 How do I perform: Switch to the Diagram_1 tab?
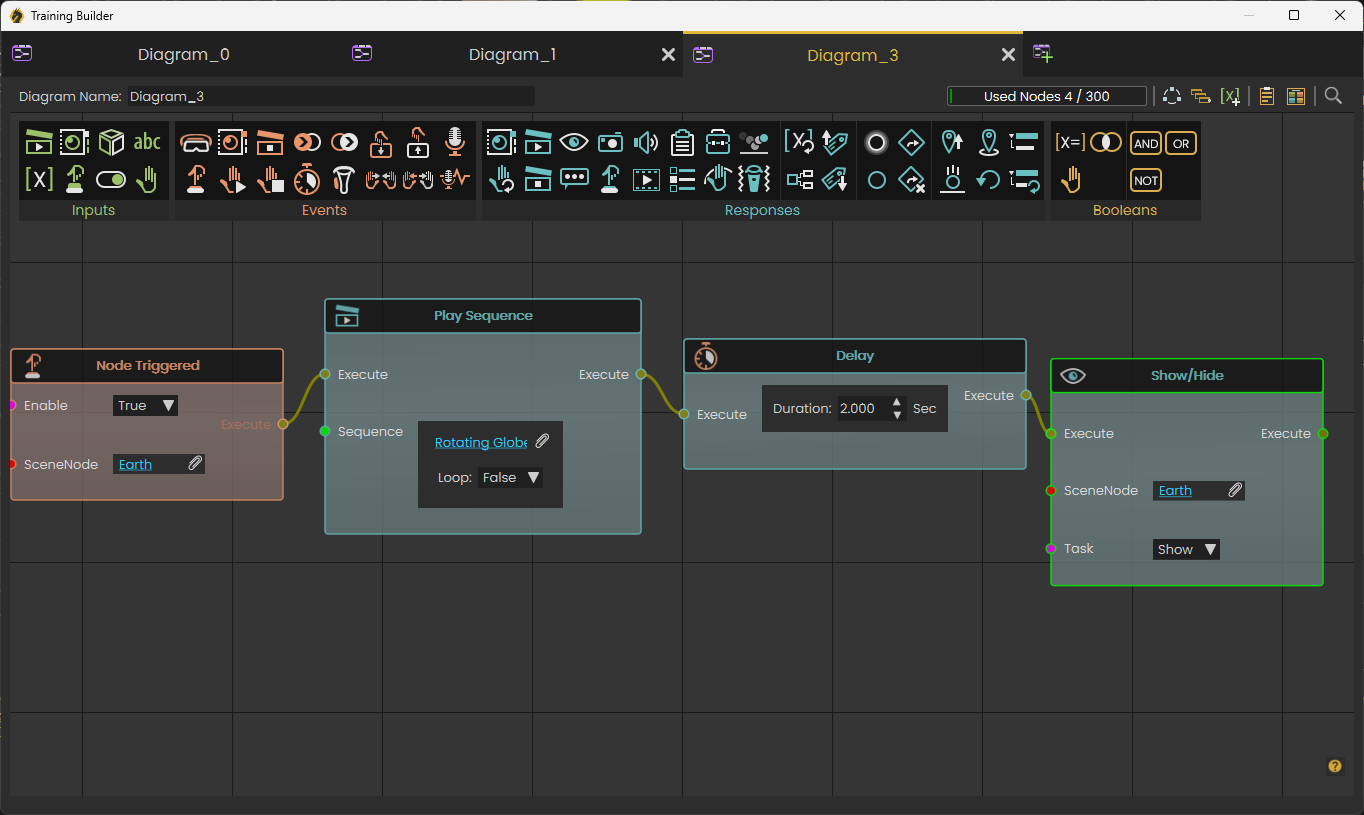coord(512,55)
